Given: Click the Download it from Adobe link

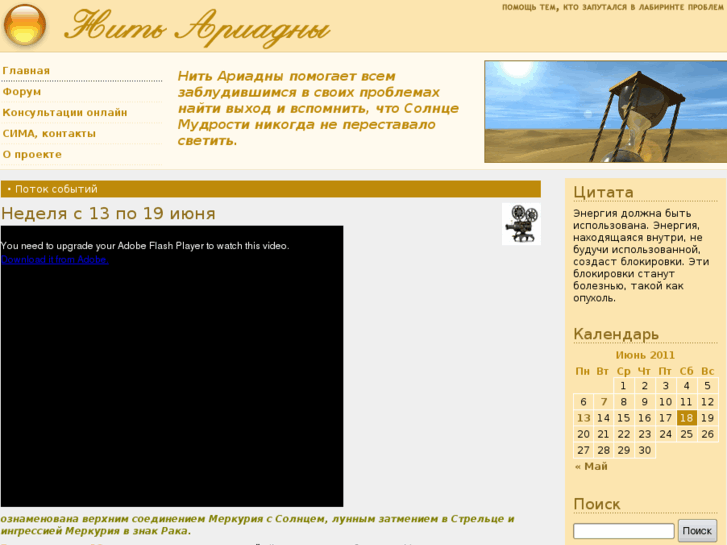Looking at the screenshot, I should pos(55,260).
